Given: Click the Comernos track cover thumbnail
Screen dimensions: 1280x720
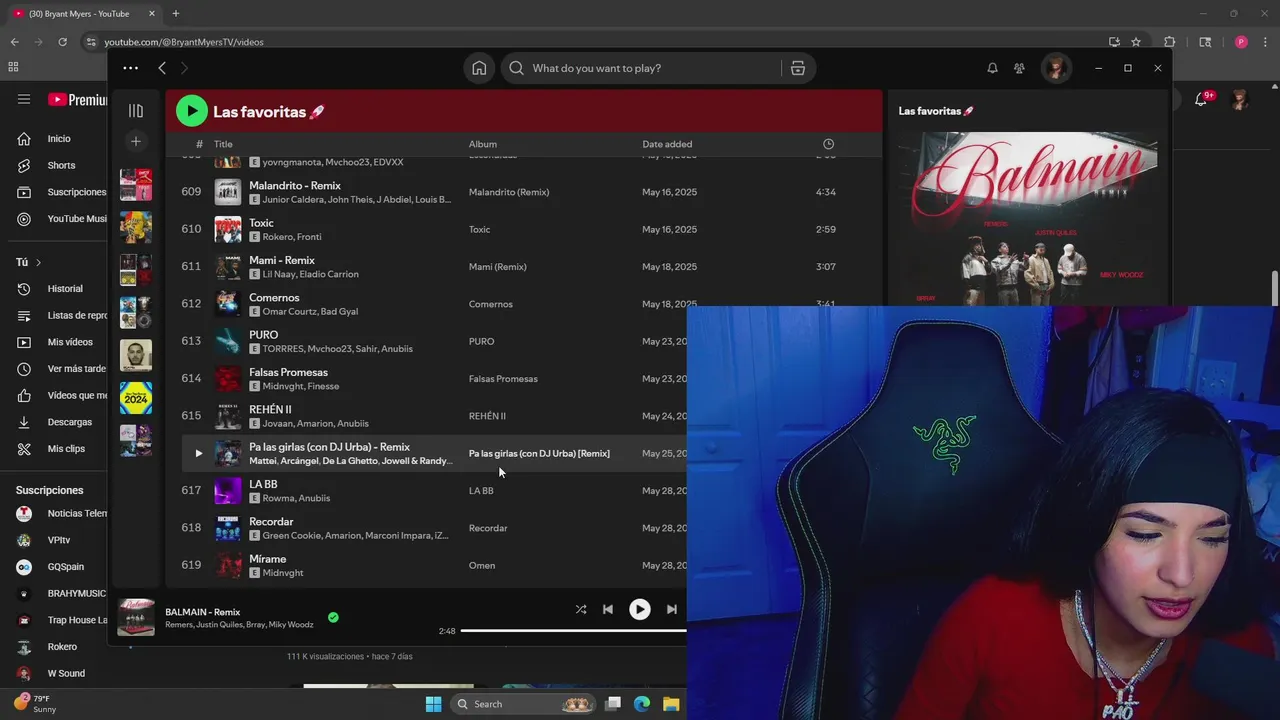Looking at the screenshot, I should [228, 303].
